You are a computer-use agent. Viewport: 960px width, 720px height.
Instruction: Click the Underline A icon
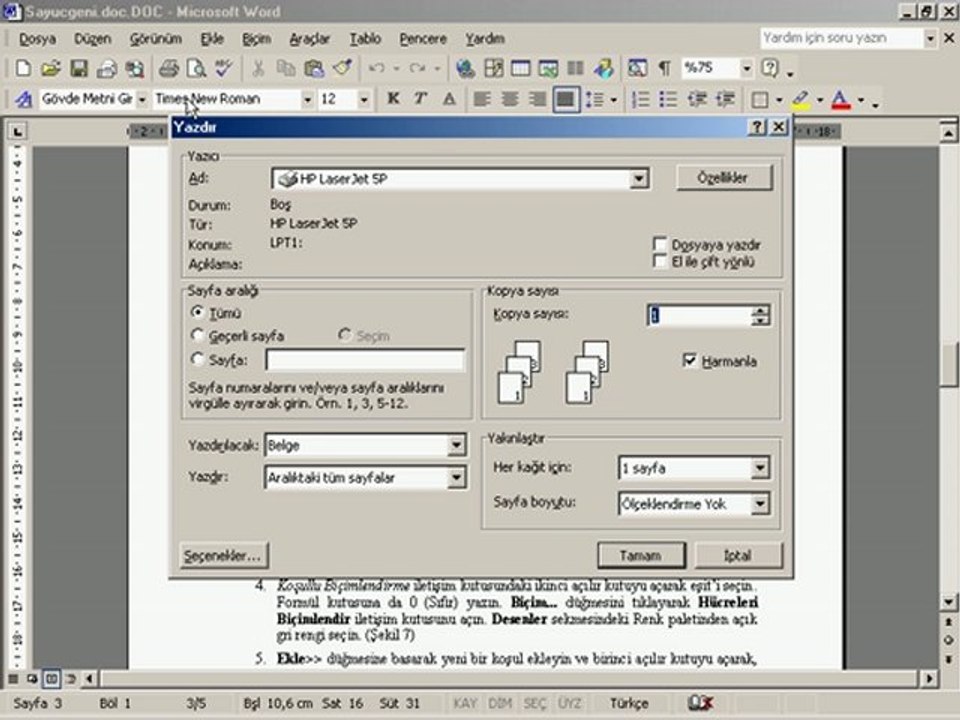tap(449, 99)
